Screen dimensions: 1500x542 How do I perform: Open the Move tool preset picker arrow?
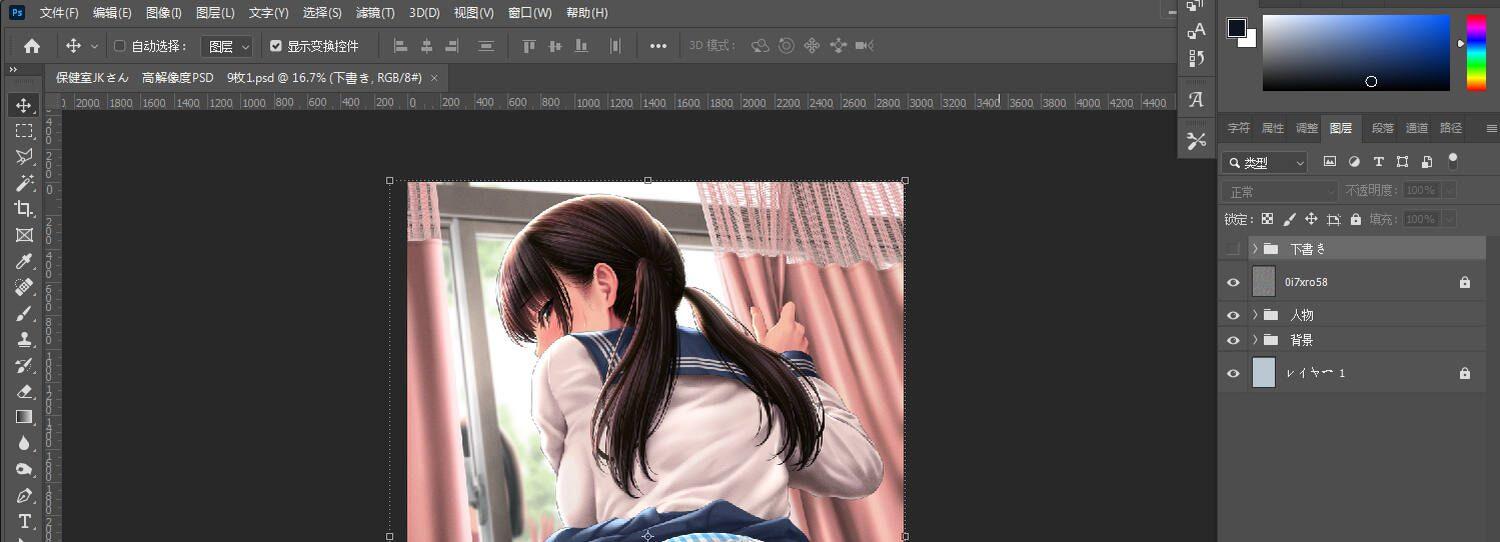95,46
